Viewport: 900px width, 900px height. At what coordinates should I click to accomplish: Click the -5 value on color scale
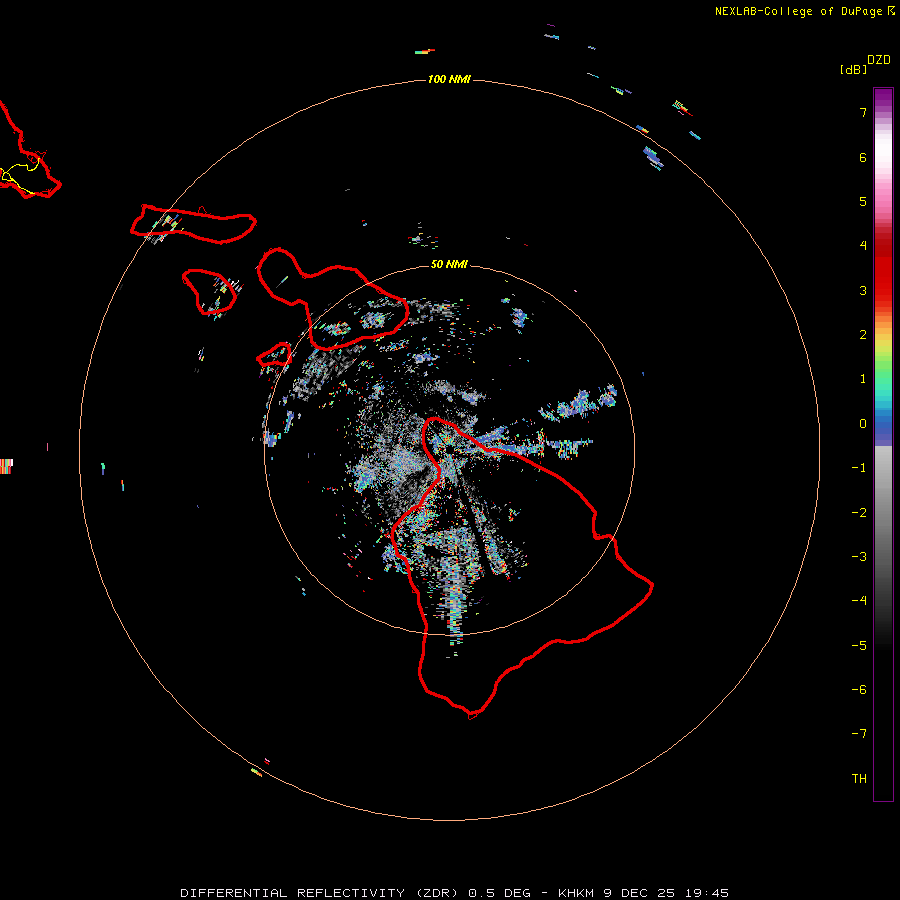[x=859, y=646]
